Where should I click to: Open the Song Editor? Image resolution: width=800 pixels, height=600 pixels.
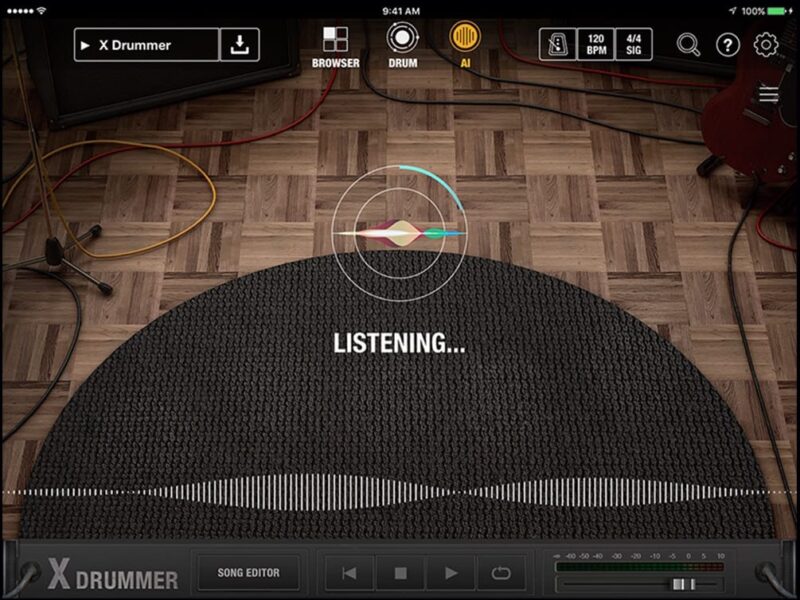pyautogui.click(x=248, y=573)
